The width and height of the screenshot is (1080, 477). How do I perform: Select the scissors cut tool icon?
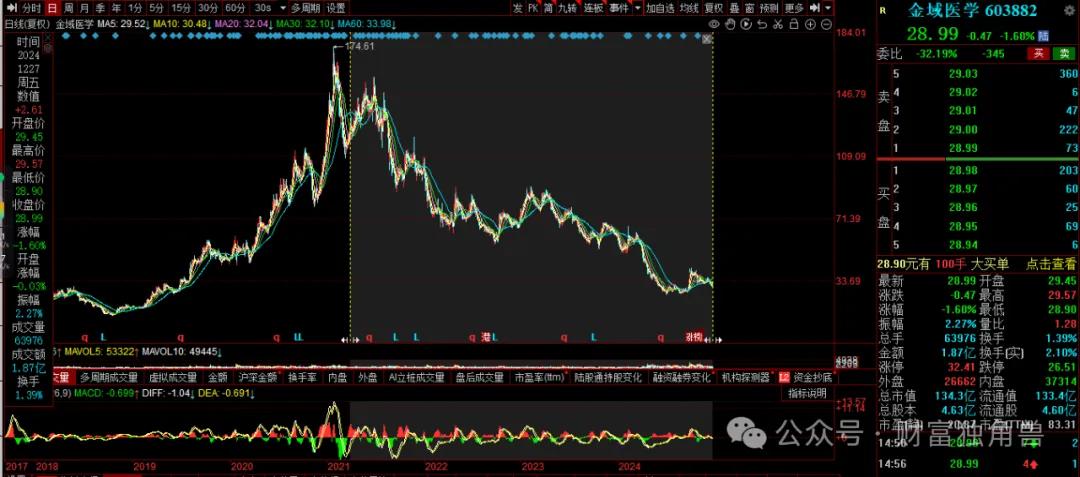click(x=778, y=25)
